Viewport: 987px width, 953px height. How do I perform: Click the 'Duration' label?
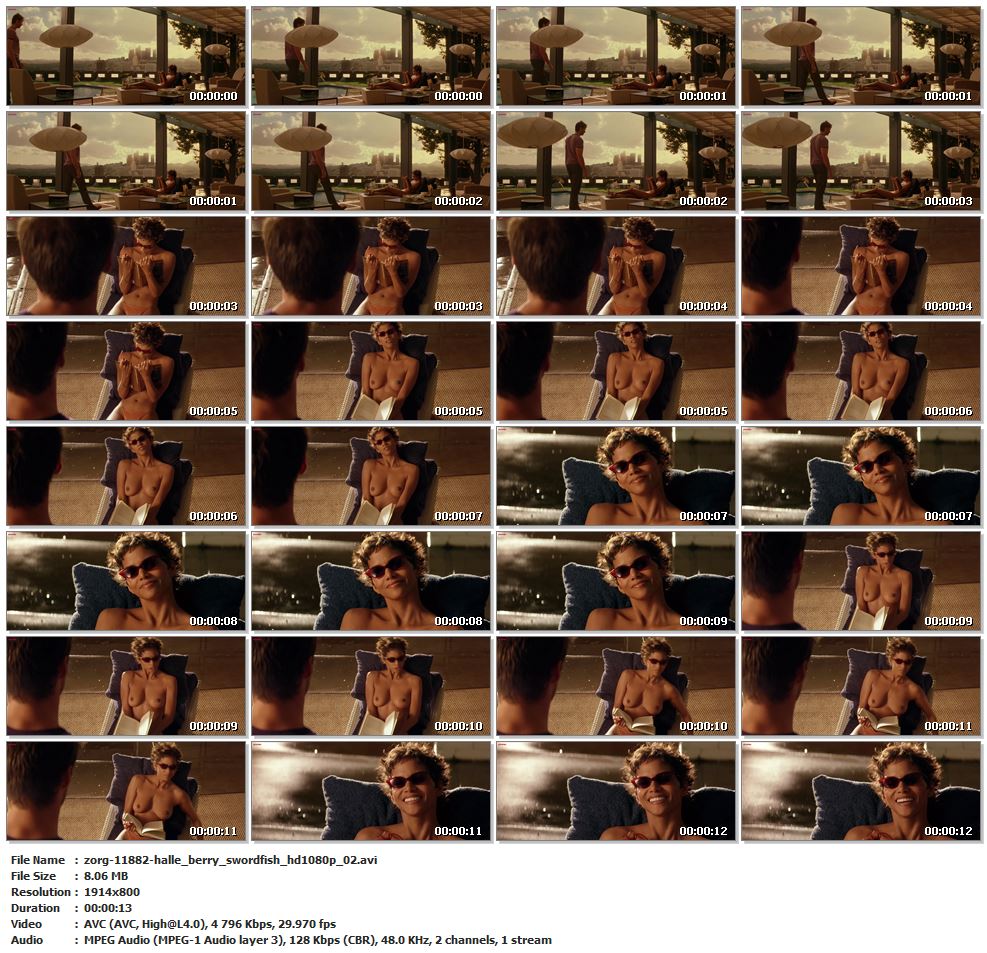point(35,908)
